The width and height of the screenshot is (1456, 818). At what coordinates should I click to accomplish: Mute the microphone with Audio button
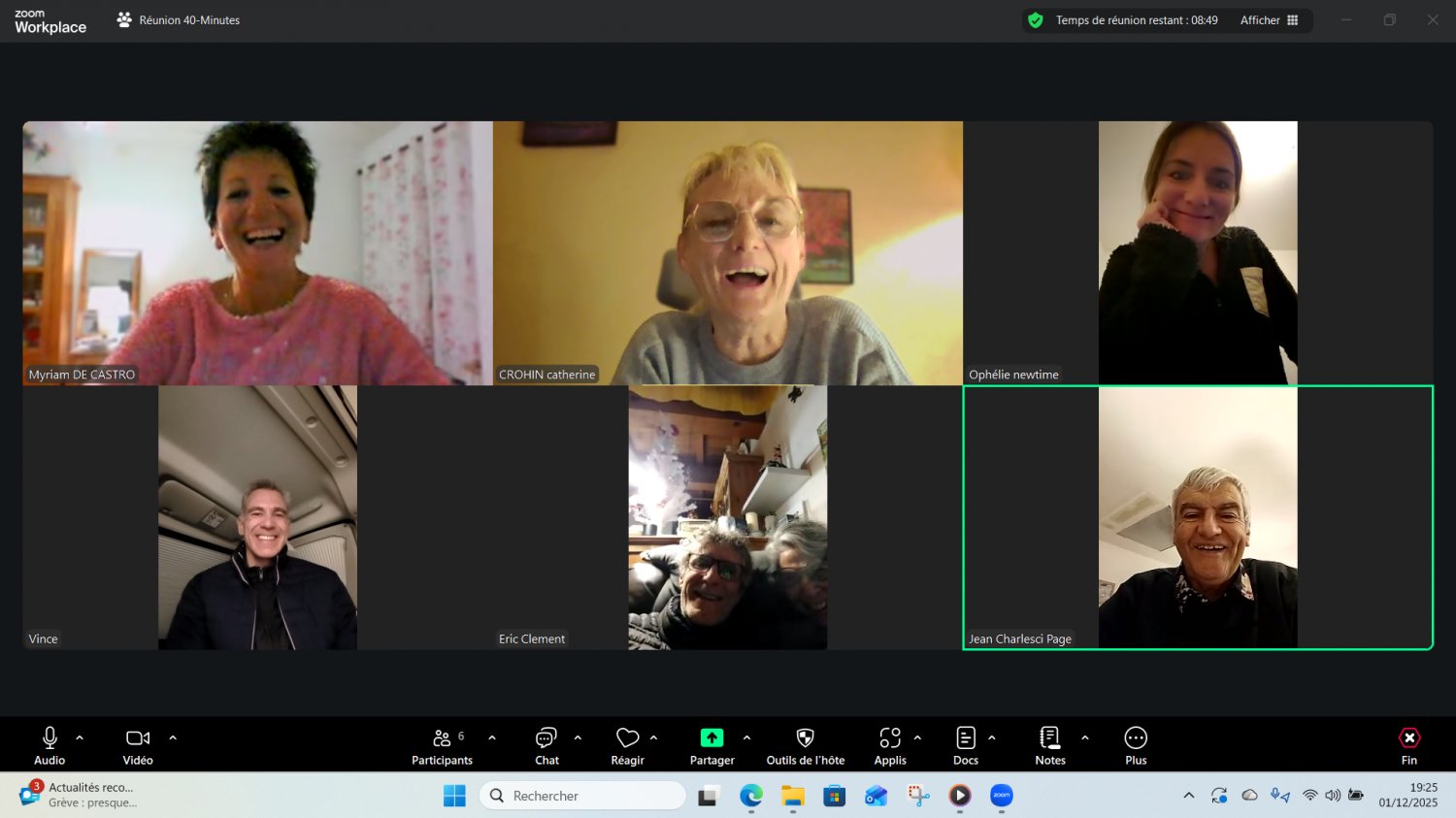click(x=50, y=739)
